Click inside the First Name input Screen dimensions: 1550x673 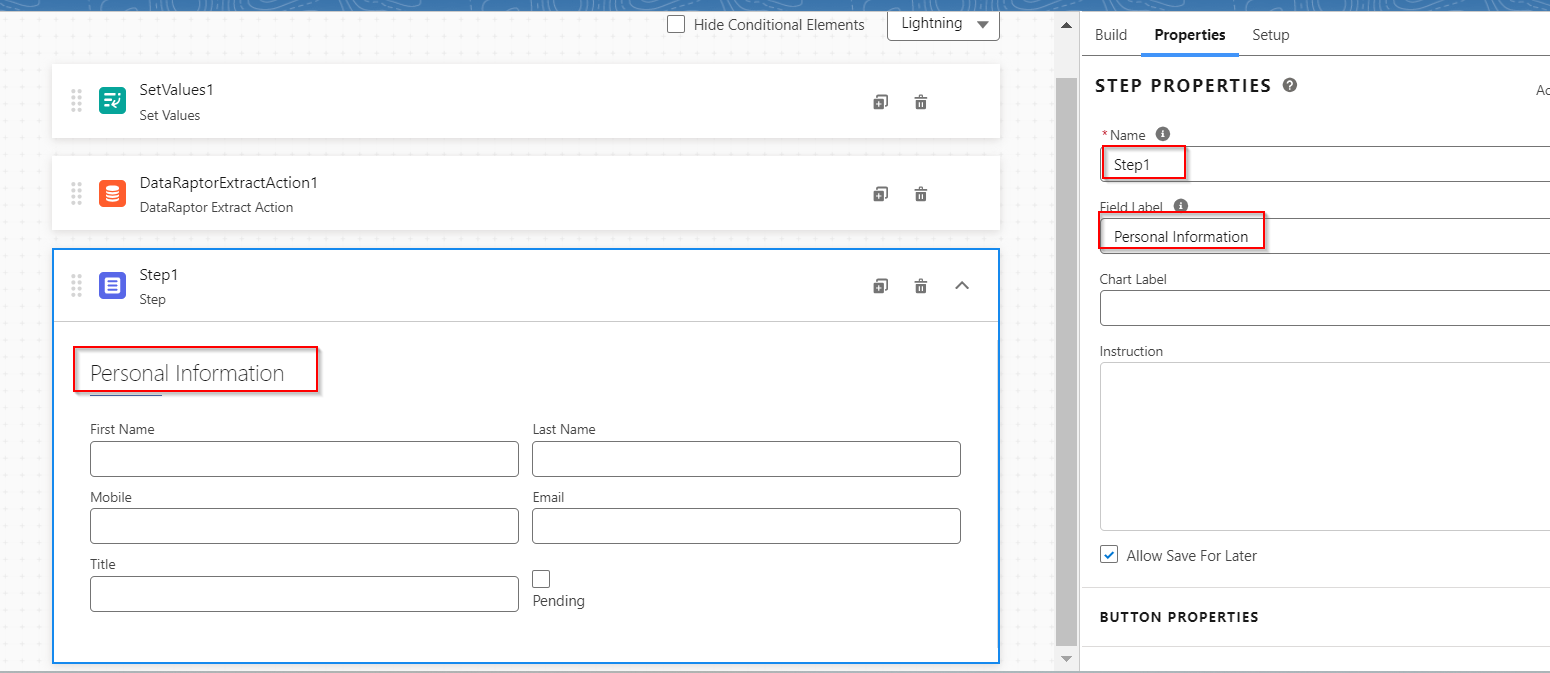[304, 459]
